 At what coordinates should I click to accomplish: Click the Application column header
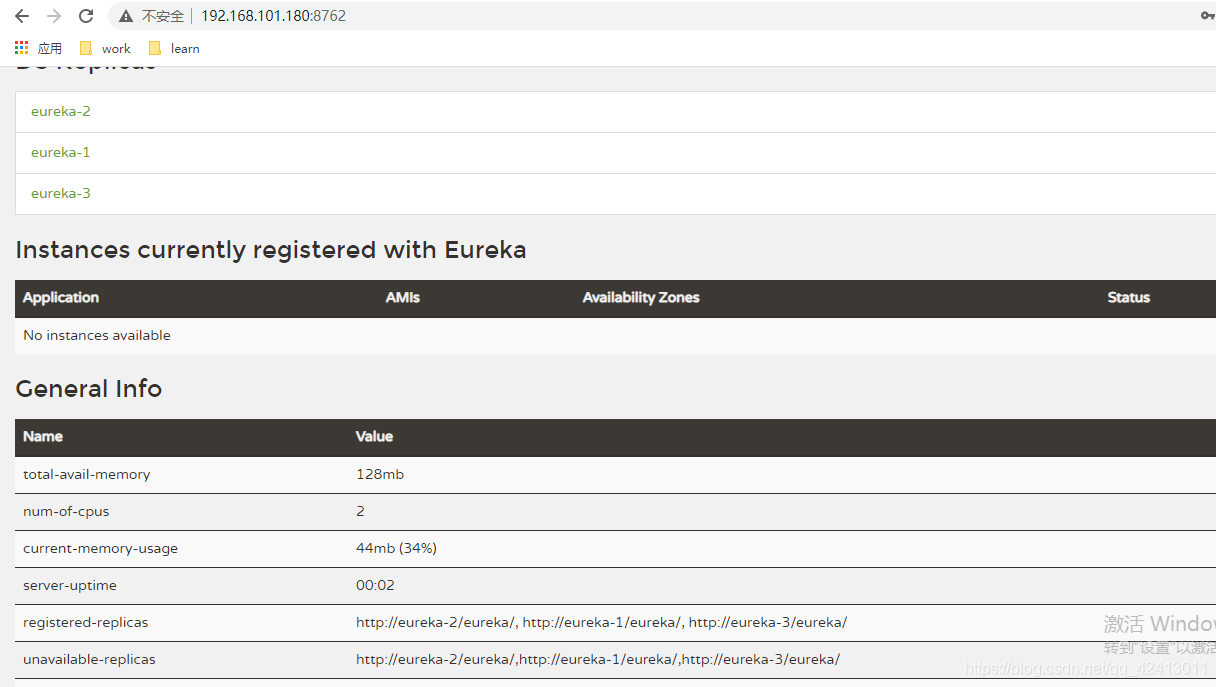pyautogui.click(x=61, y=297)
